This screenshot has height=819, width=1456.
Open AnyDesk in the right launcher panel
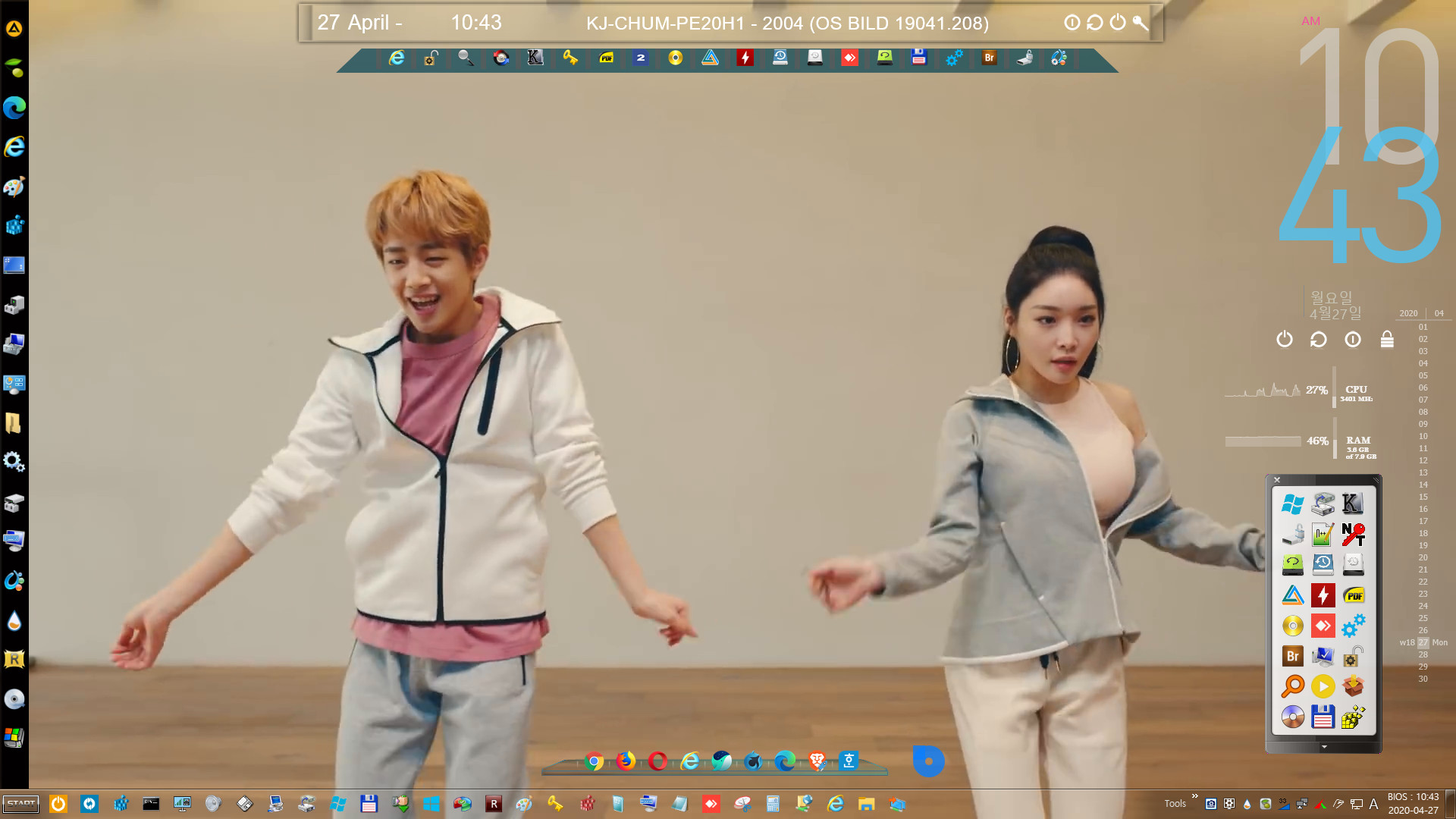coord(1323,626)
